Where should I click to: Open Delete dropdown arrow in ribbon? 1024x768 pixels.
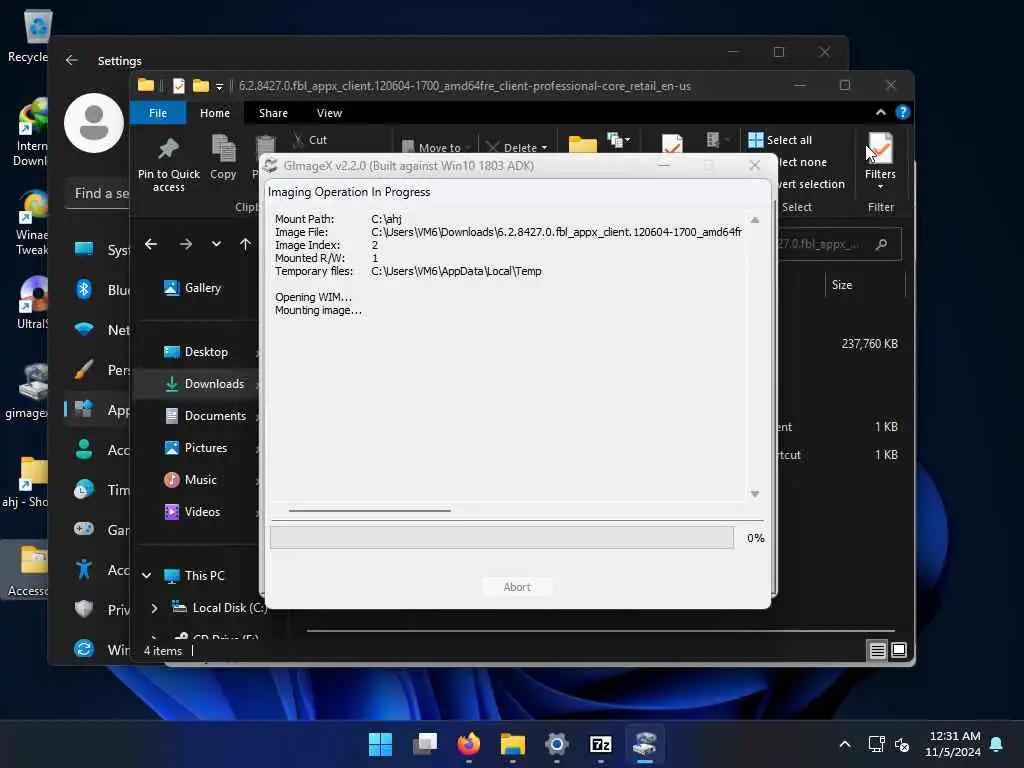pyautogui.click(x=545, y=148)
